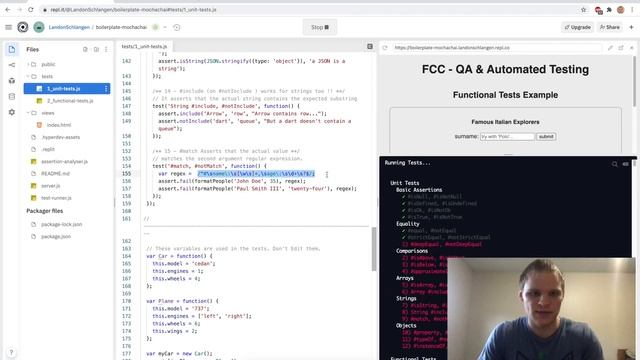Open the LandonSchlangen user avatar
Screen dimensions: 640x360
pyautogui.click(x=39, y=27)
